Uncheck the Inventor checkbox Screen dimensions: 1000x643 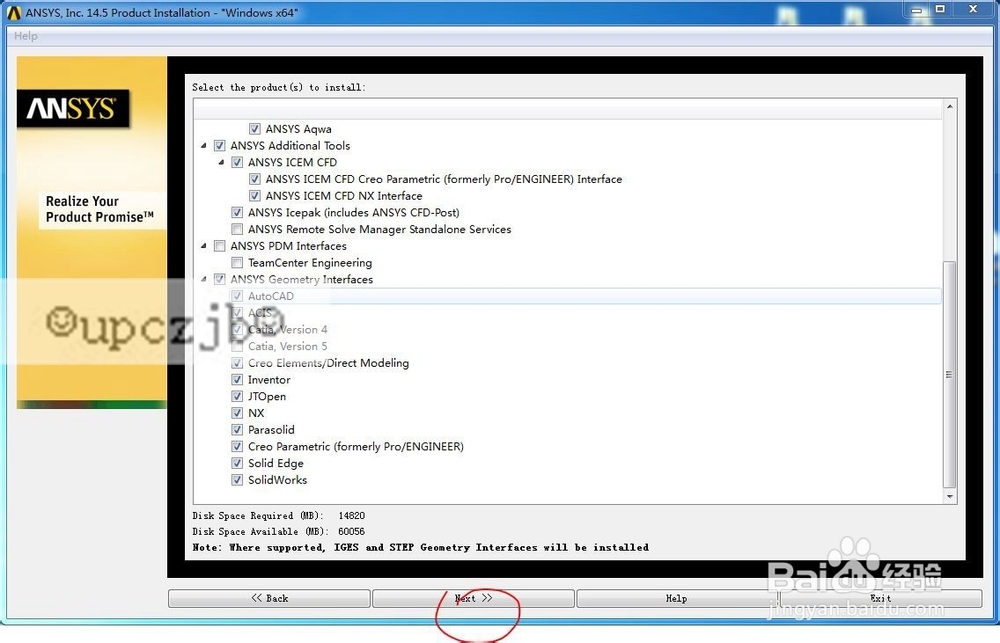237,380
